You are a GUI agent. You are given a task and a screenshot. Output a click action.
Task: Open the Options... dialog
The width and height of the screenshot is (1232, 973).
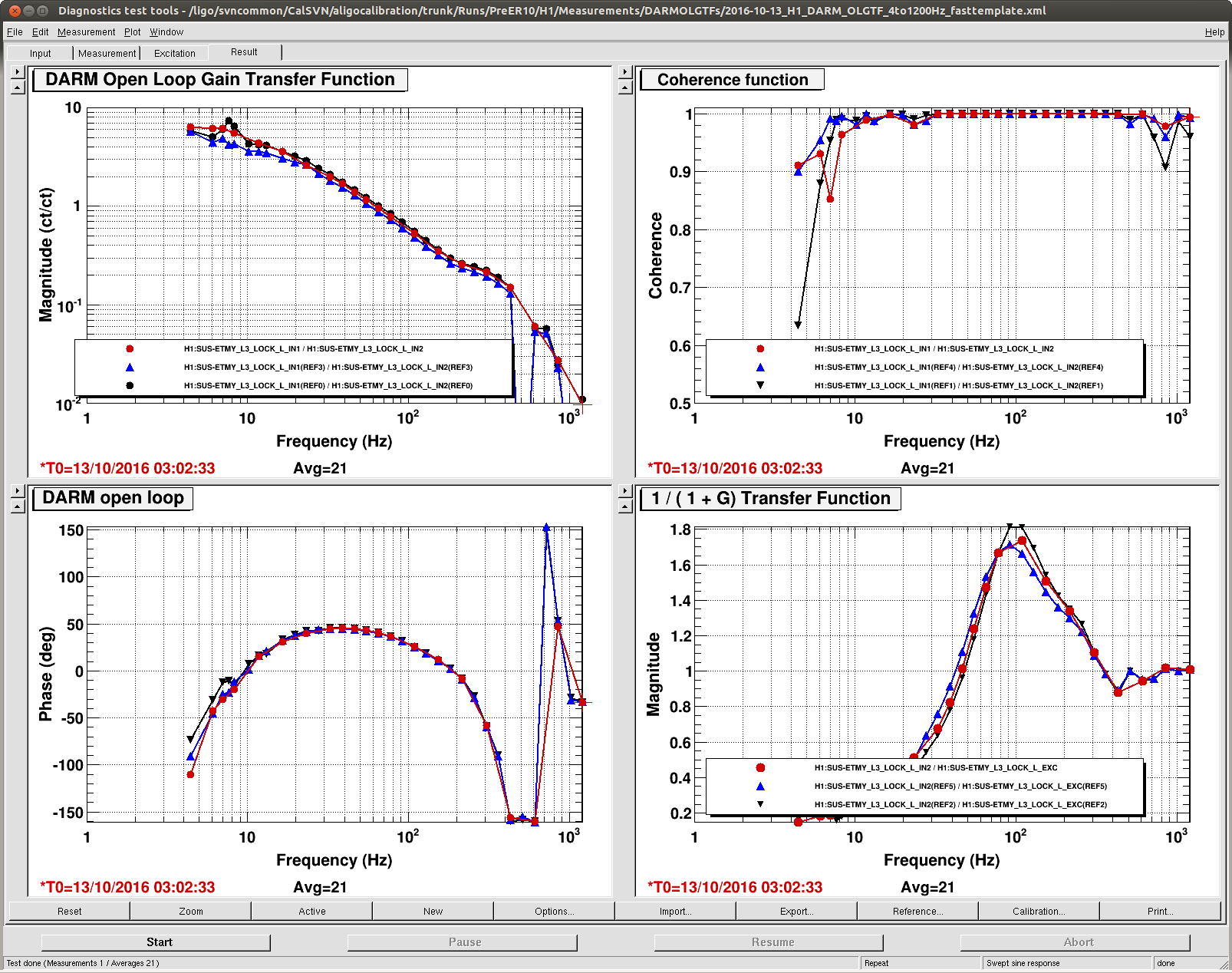click(x=555, y=911)
